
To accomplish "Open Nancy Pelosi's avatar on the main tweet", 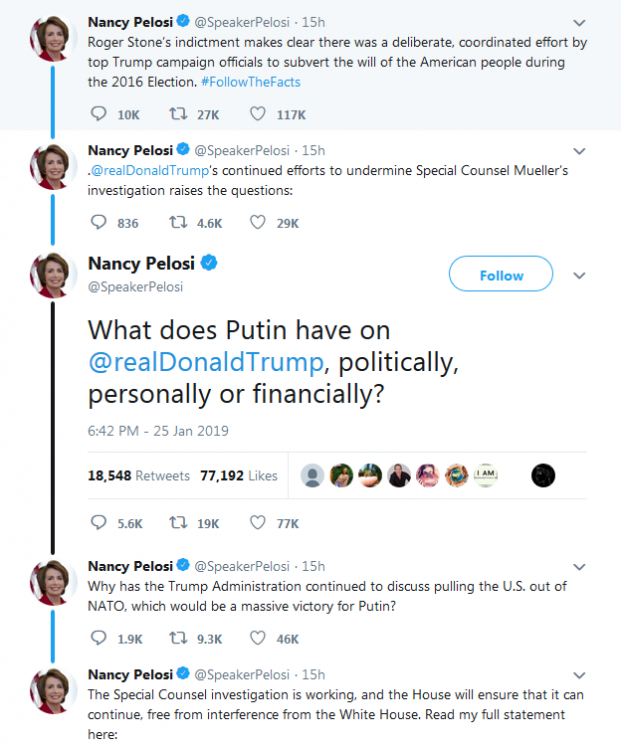I will point(52,276).
